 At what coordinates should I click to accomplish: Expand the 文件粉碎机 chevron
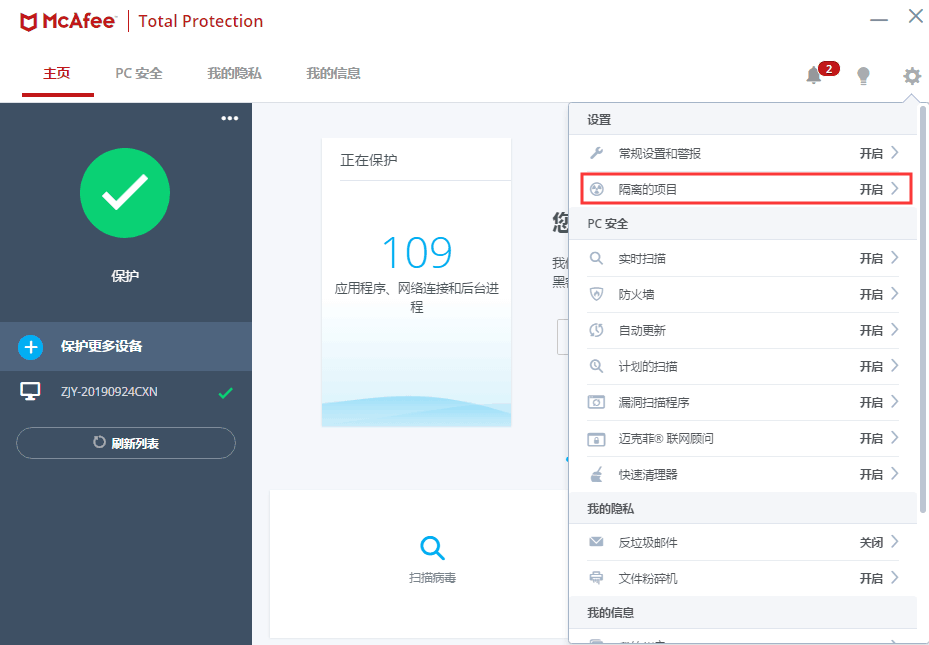895,577
